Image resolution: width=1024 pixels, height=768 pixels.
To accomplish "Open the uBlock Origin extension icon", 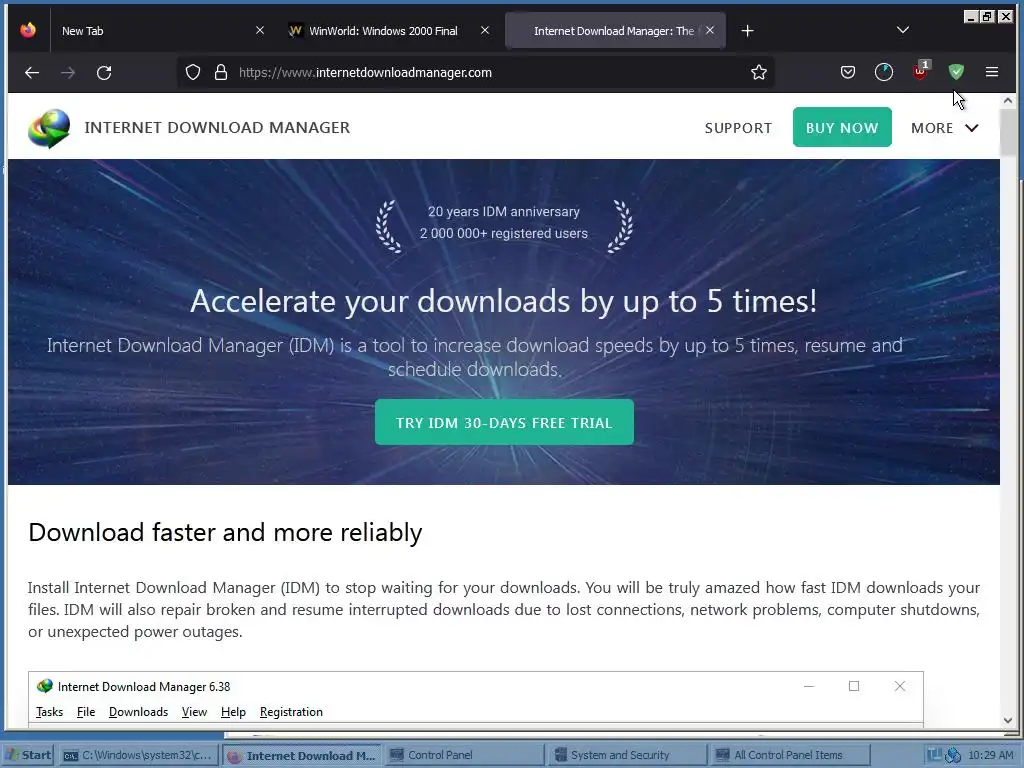I will click(921, 71).
